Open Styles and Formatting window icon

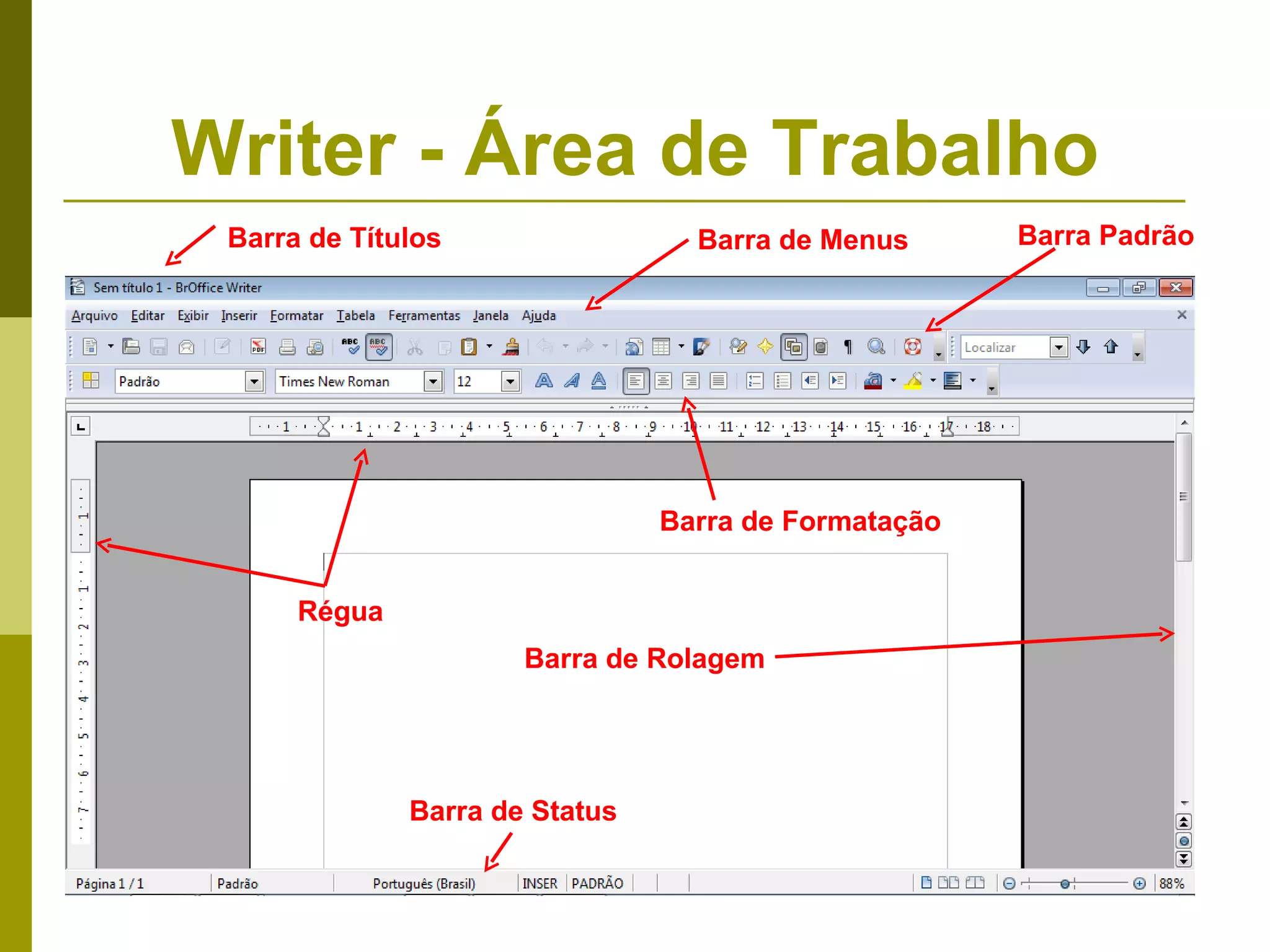91,381
